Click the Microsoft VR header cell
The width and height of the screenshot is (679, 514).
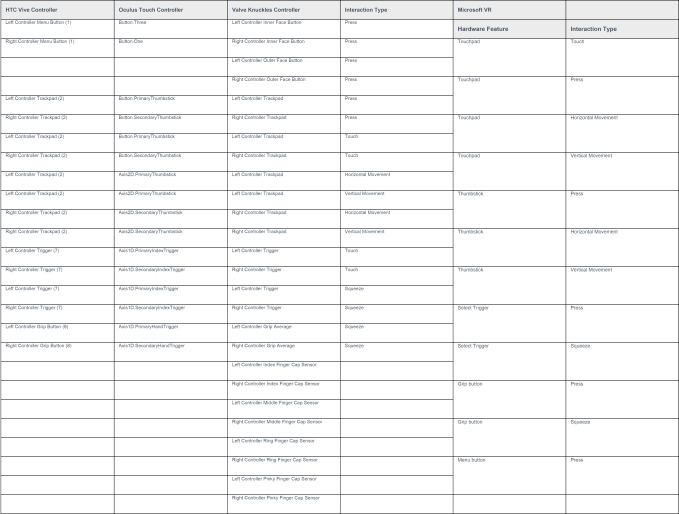[508, 10]
